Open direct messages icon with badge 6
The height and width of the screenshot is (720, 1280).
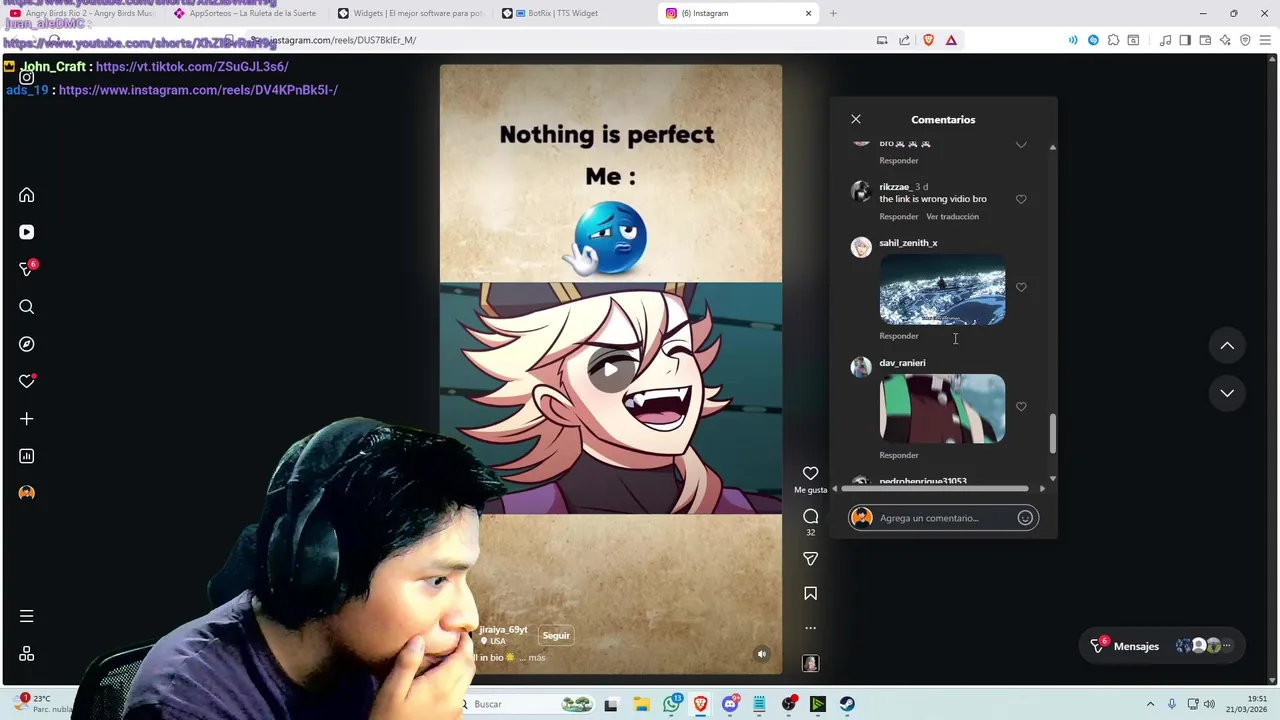(27, 269)
